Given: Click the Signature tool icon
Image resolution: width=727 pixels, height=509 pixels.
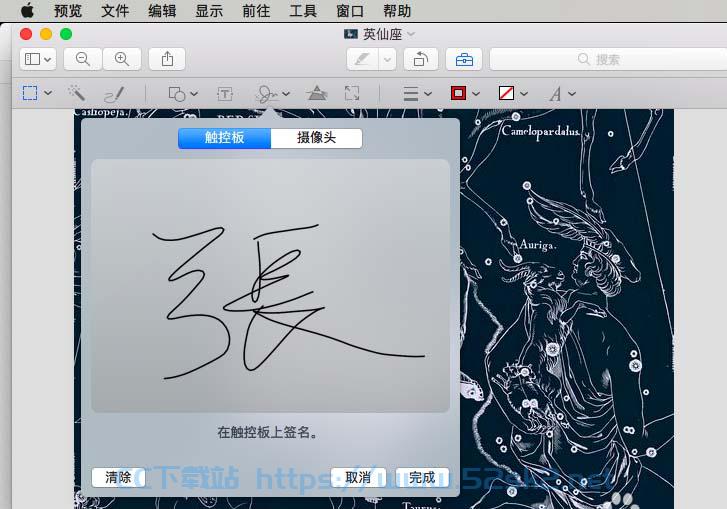Looking at the screenshot, I should [x=267, y=94].
